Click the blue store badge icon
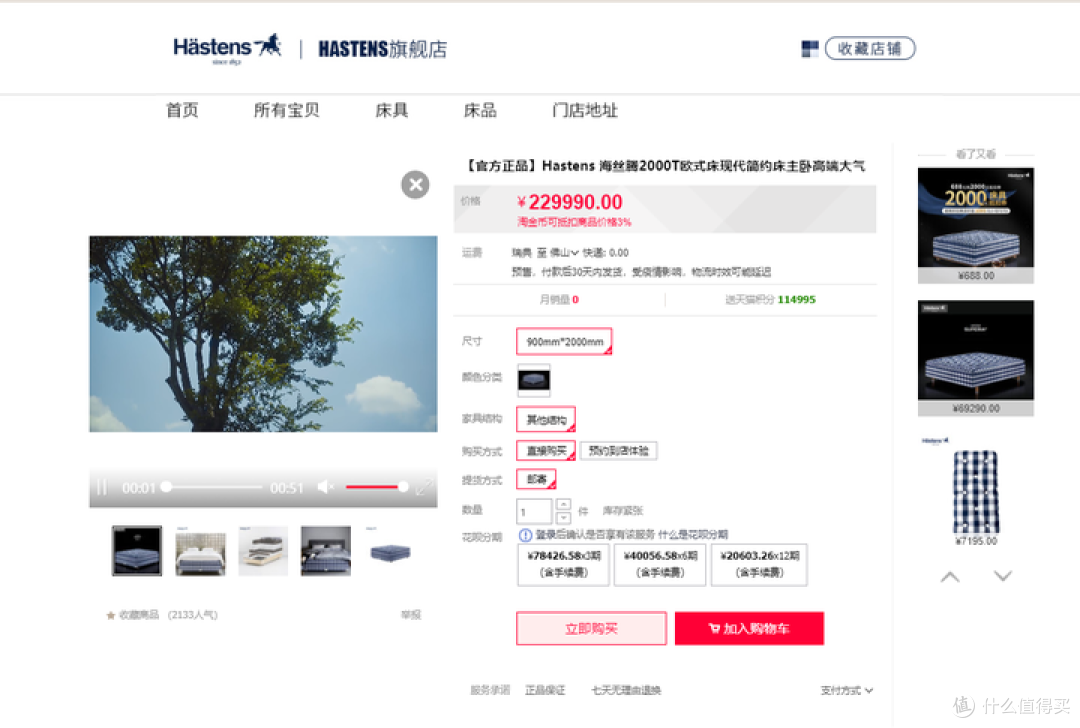This screenshot has height=728, width=1080. coord(810,49)
